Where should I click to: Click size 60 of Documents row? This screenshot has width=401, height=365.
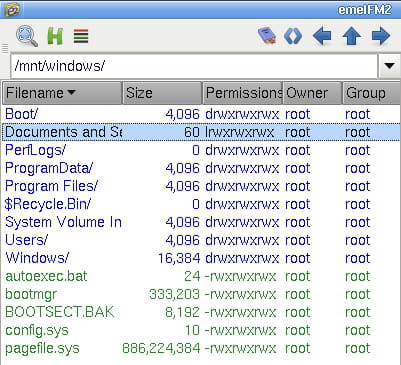point(192,132)
